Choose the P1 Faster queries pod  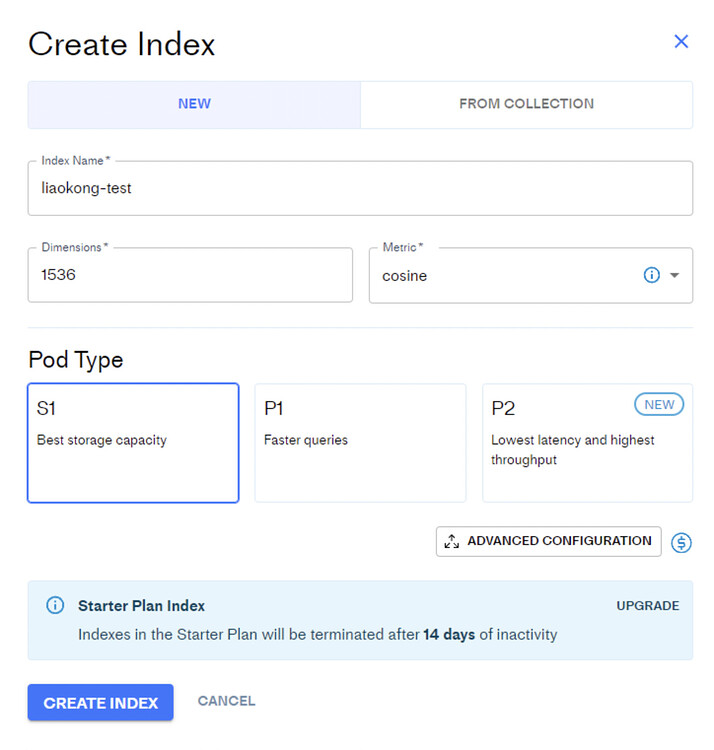pyautogui.click(x=360, y=442)
